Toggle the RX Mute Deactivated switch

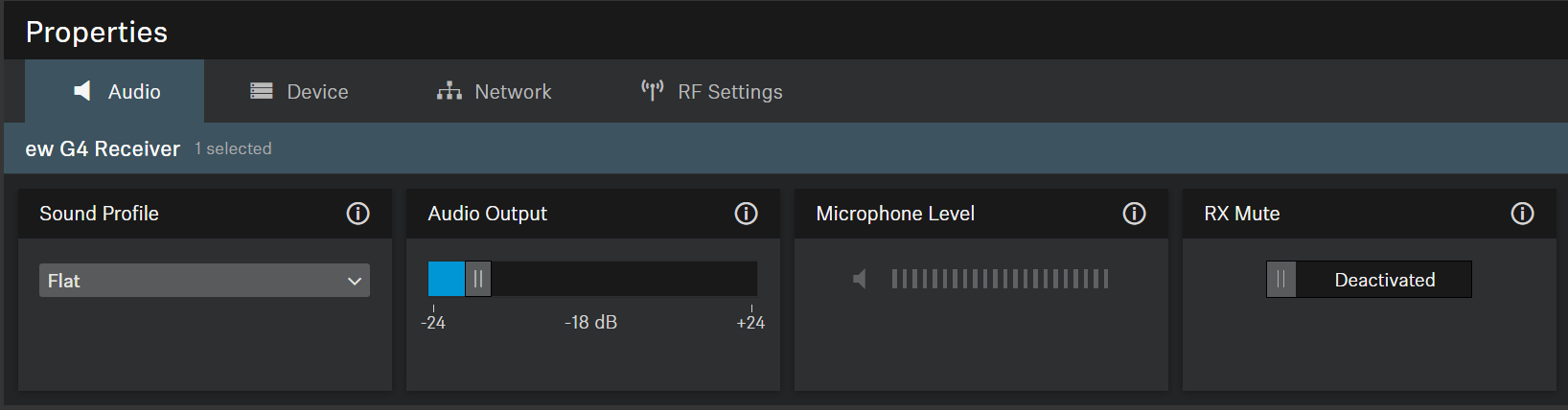point(1369,280)
